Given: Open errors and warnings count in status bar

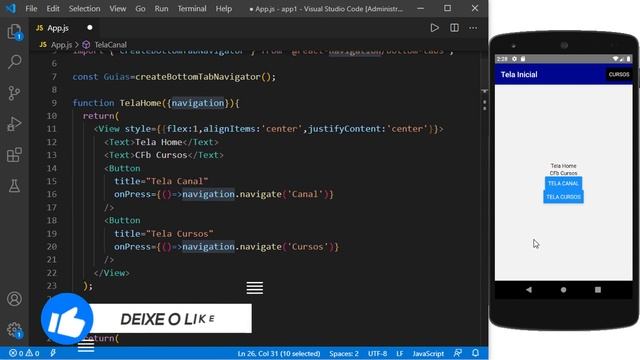Looking at the screenshot, I should pyautogui.click(x=24, y=353).
